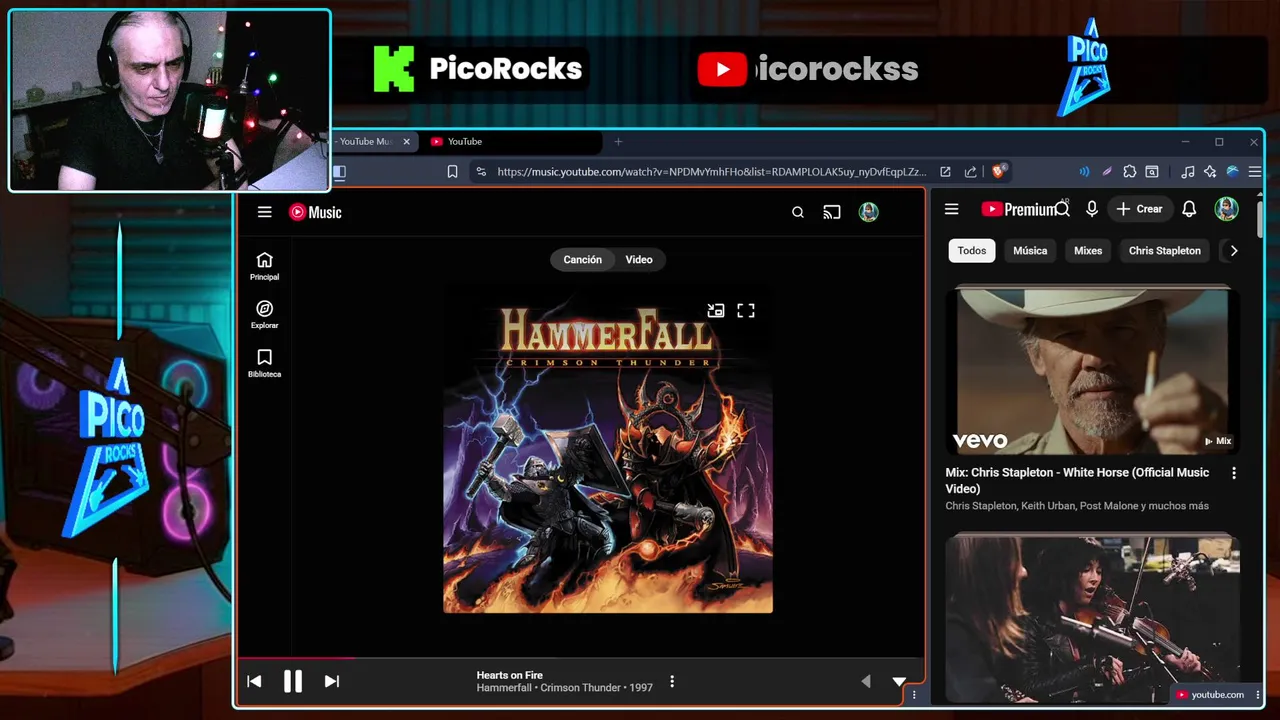This screenshot has width=1280, height=720.
Task: Open search in YouTube Music
Action: click(798, 212)
